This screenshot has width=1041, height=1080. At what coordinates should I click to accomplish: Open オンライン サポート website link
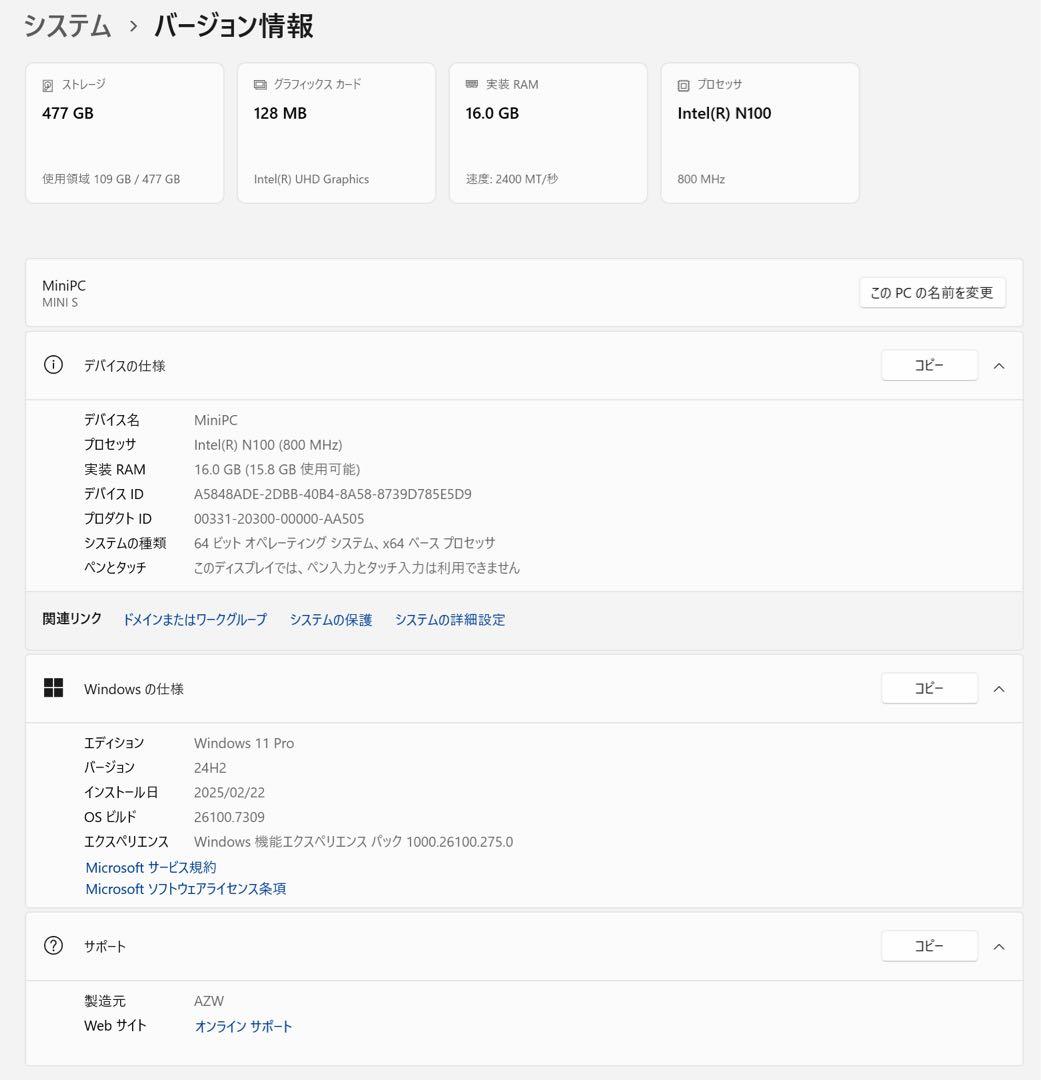(x=244, y=1027)
